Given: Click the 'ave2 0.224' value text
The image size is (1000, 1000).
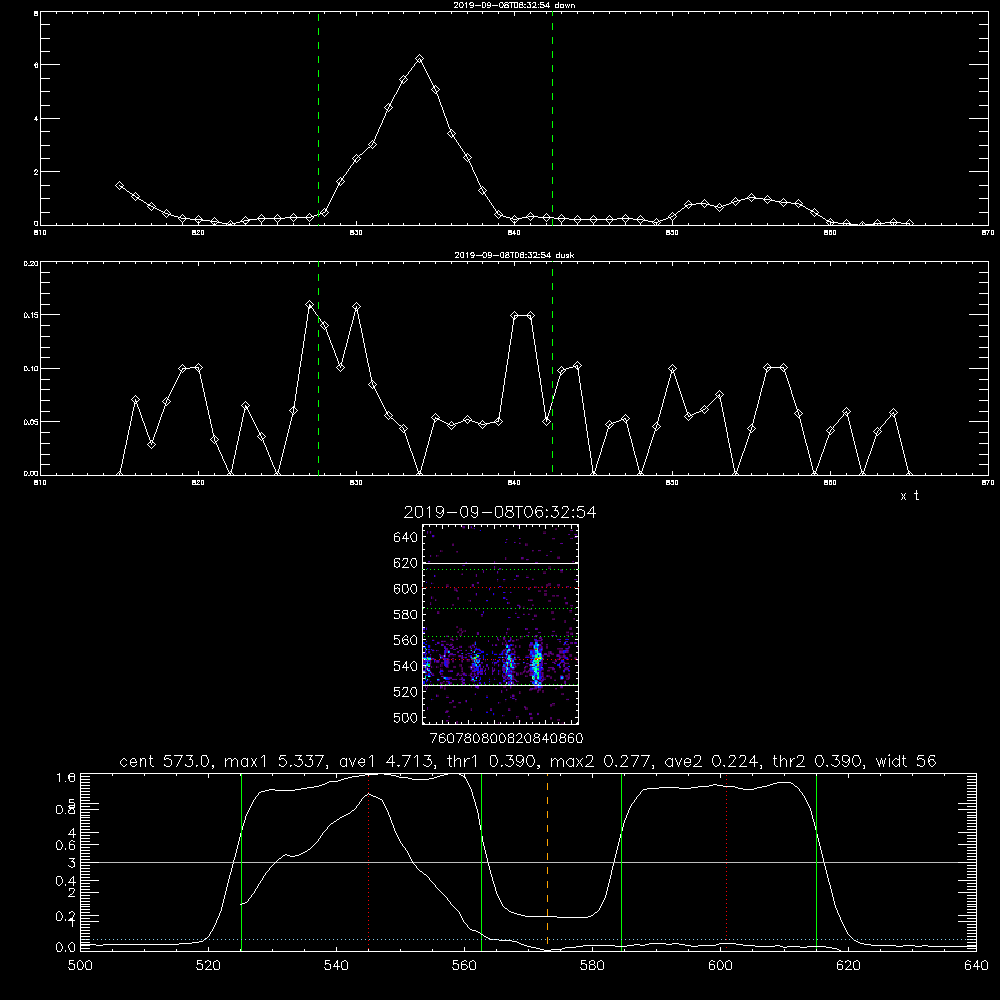Looking at the screenshot, I should pos(712,761).
